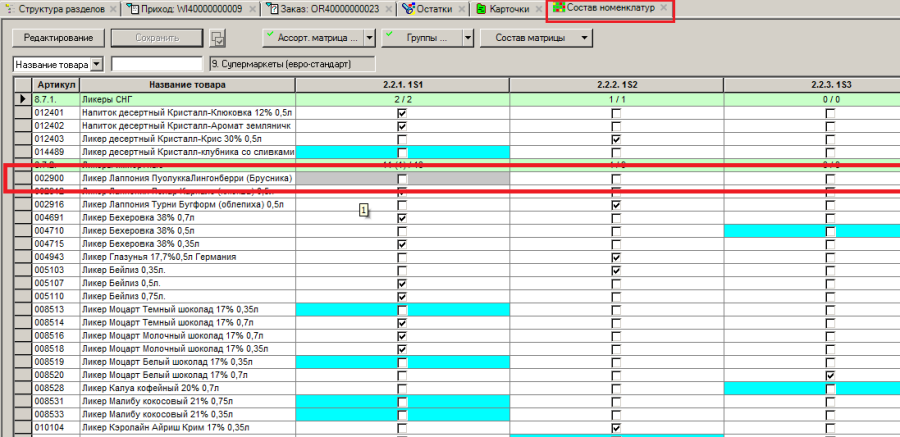Uncheck 1S1 for Моцарт Темный шоколад 0,7л

pos(402,323)
